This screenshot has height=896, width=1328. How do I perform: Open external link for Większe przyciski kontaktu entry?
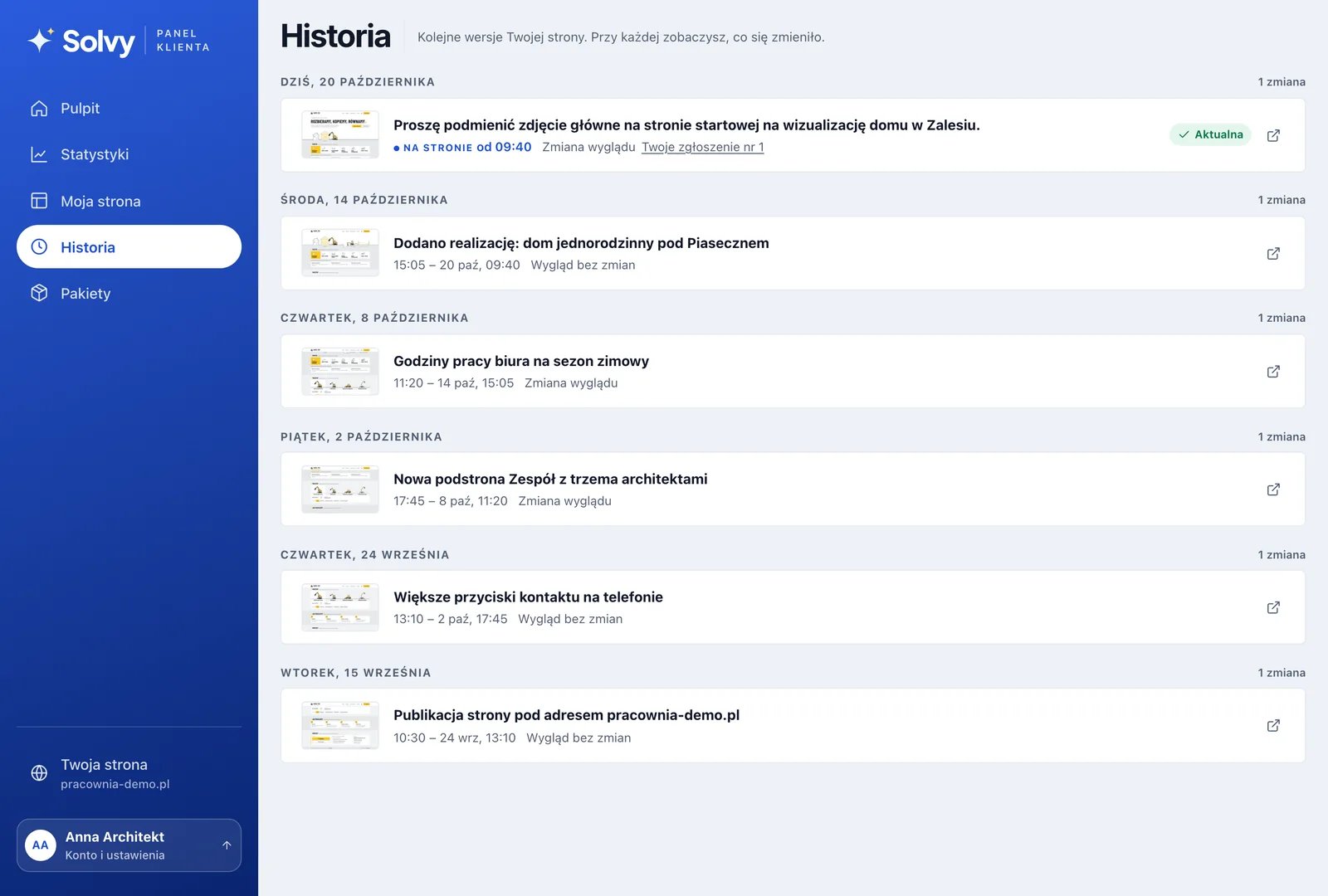click(1273, 607)
